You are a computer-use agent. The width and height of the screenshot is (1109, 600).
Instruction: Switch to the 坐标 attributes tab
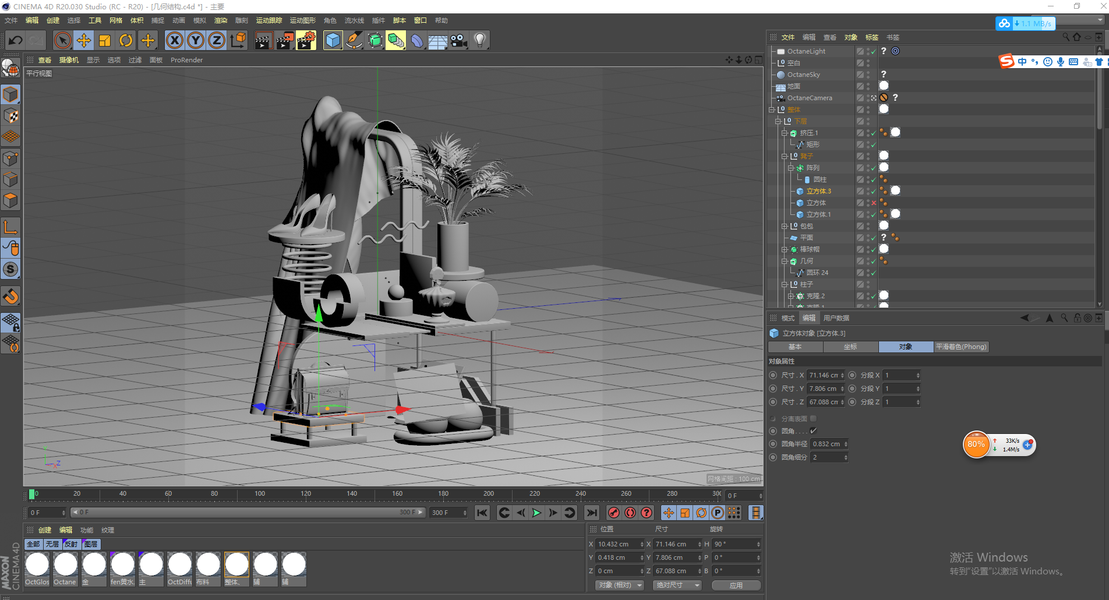coord(850,347)
